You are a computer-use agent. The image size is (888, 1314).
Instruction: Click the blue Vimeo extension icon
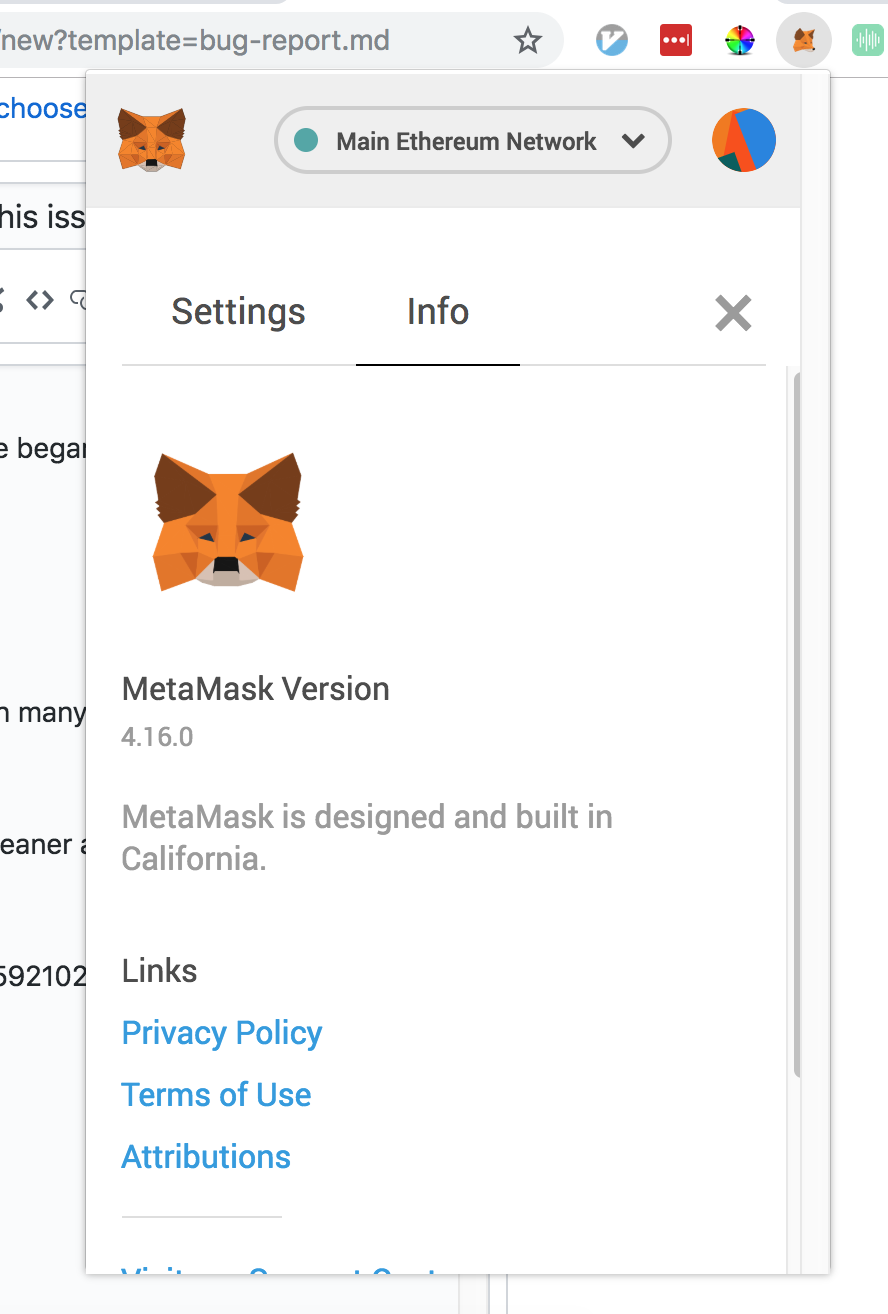point(612,41)
